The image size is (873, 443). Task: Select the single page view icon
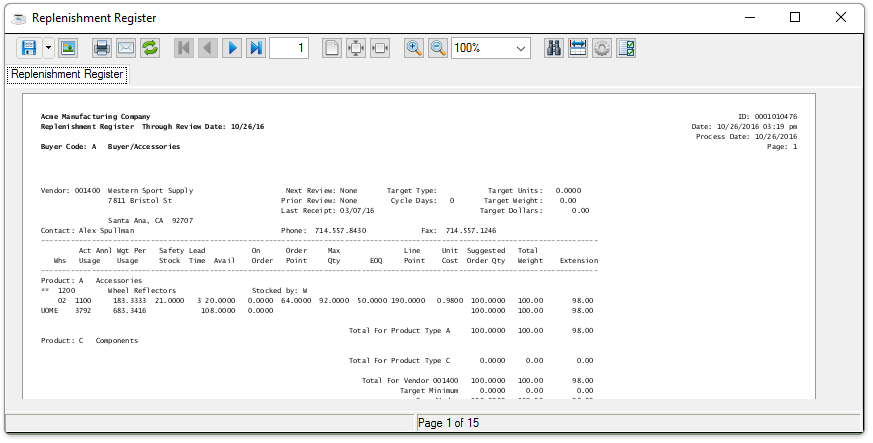[x=332, y=48]
